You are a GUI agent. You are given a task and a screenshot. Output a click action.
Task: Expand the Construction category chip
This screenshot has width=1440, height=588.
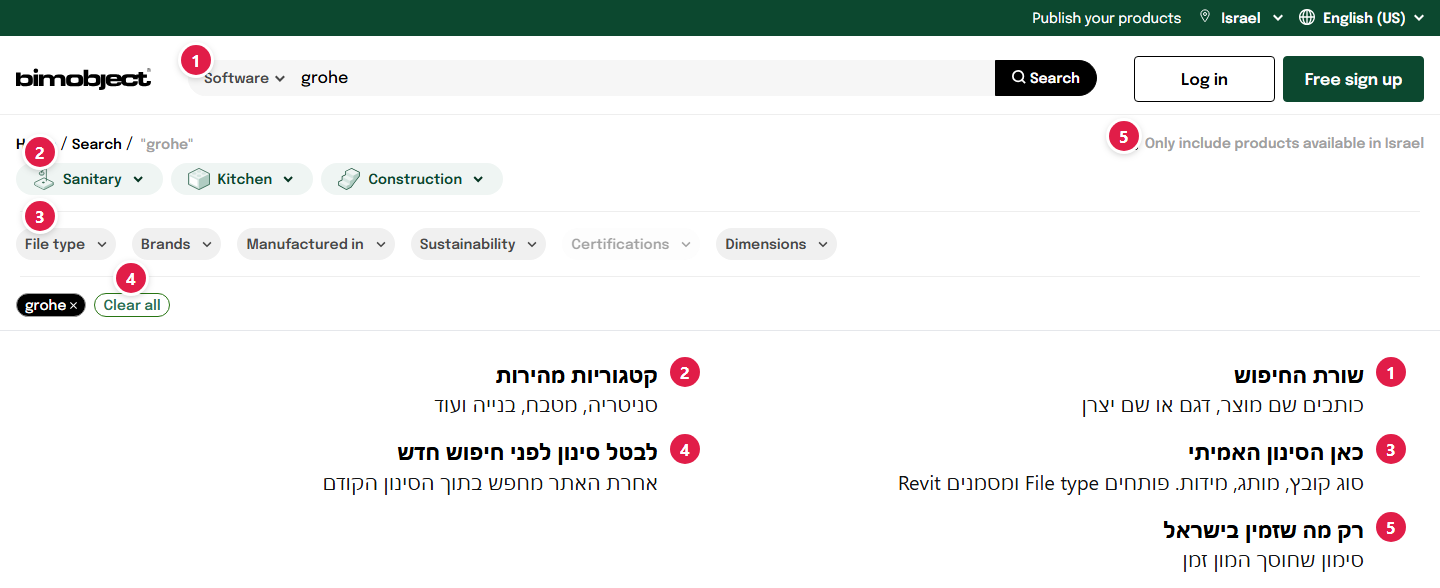pyautogui.click(x=412, y=179)
